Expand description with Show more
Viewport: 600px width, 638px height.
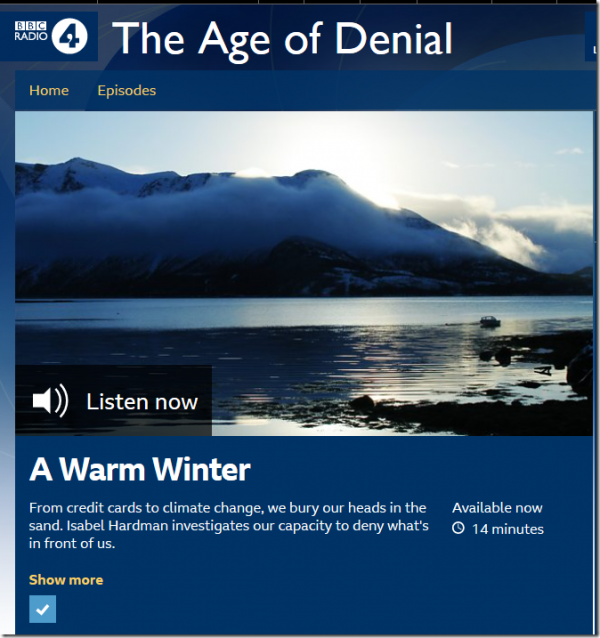66,580
